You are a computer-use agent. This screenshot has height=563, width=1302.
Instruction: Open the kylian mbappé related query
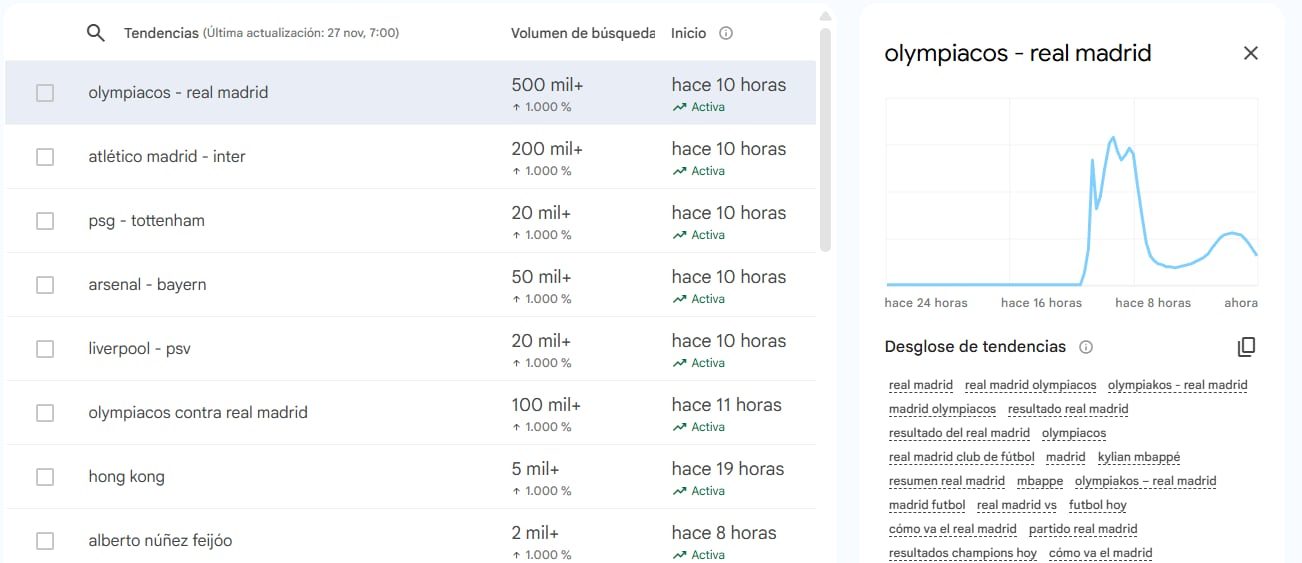pos(1138,457)
